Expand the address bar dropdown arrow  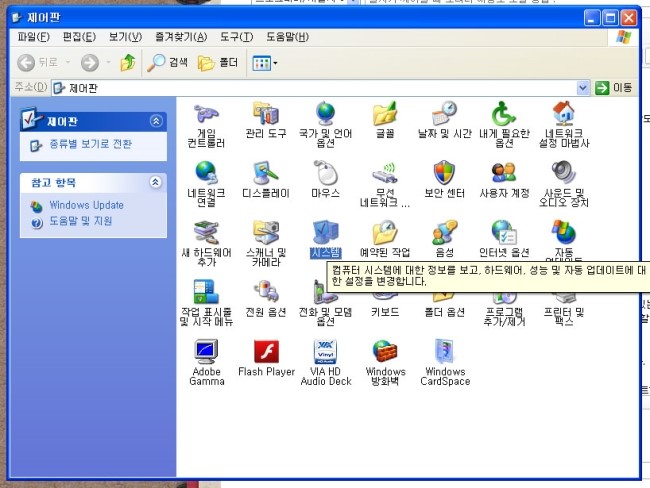click(x=584, y=88)
